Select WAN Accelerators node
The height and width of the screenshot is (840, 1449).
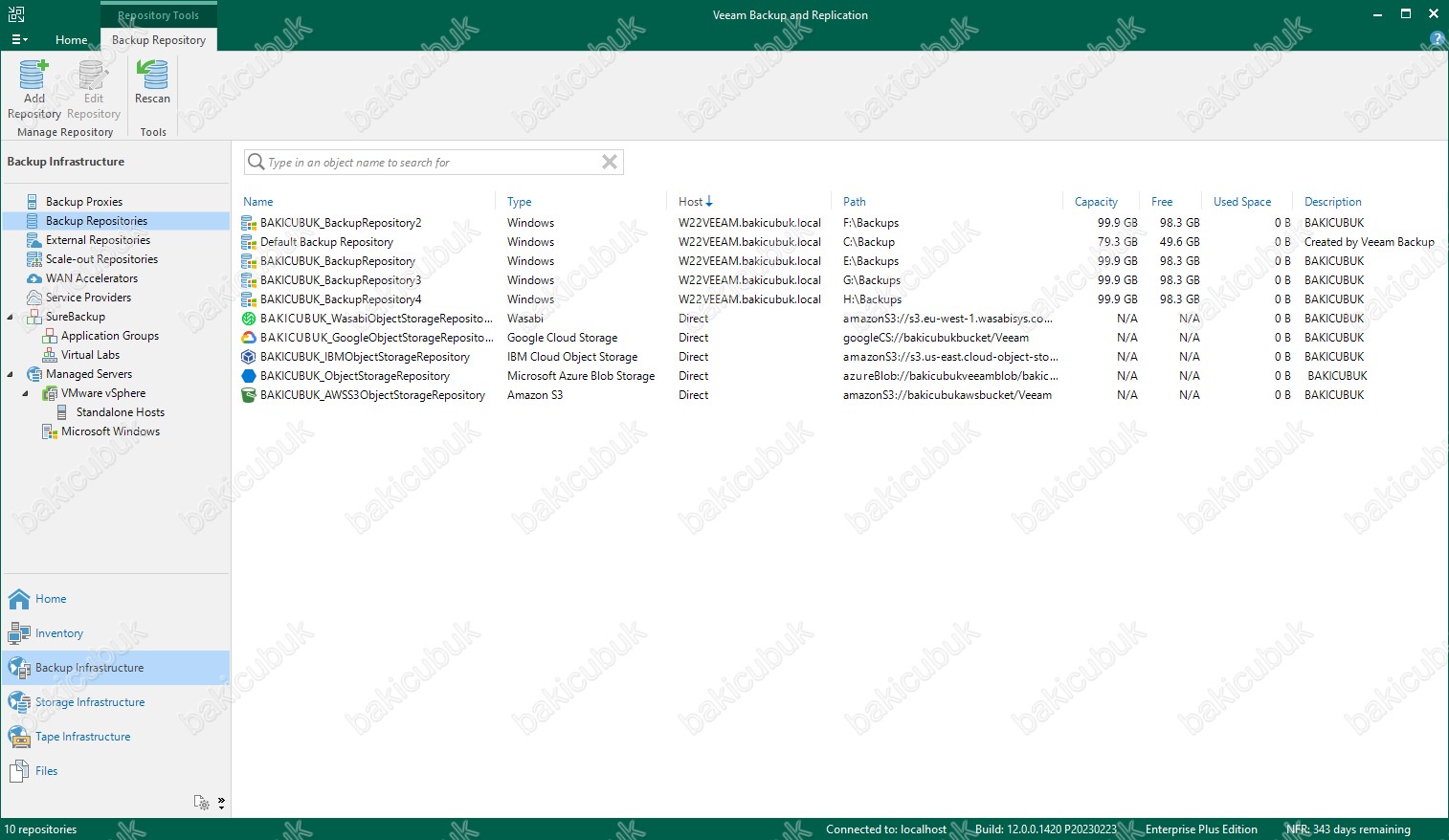point(92,278)
